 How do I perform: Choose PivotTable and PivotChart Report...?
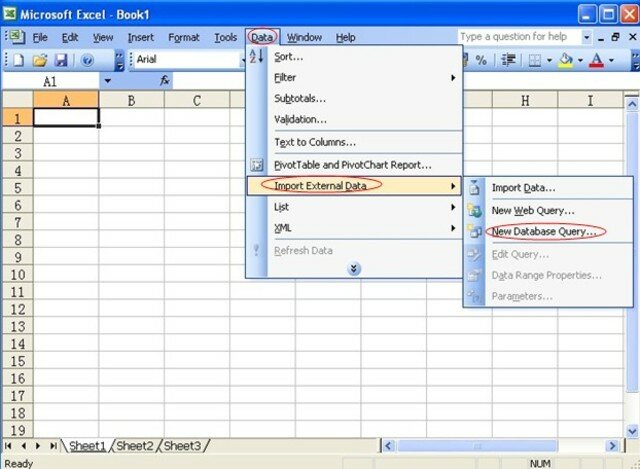(354, 165)
